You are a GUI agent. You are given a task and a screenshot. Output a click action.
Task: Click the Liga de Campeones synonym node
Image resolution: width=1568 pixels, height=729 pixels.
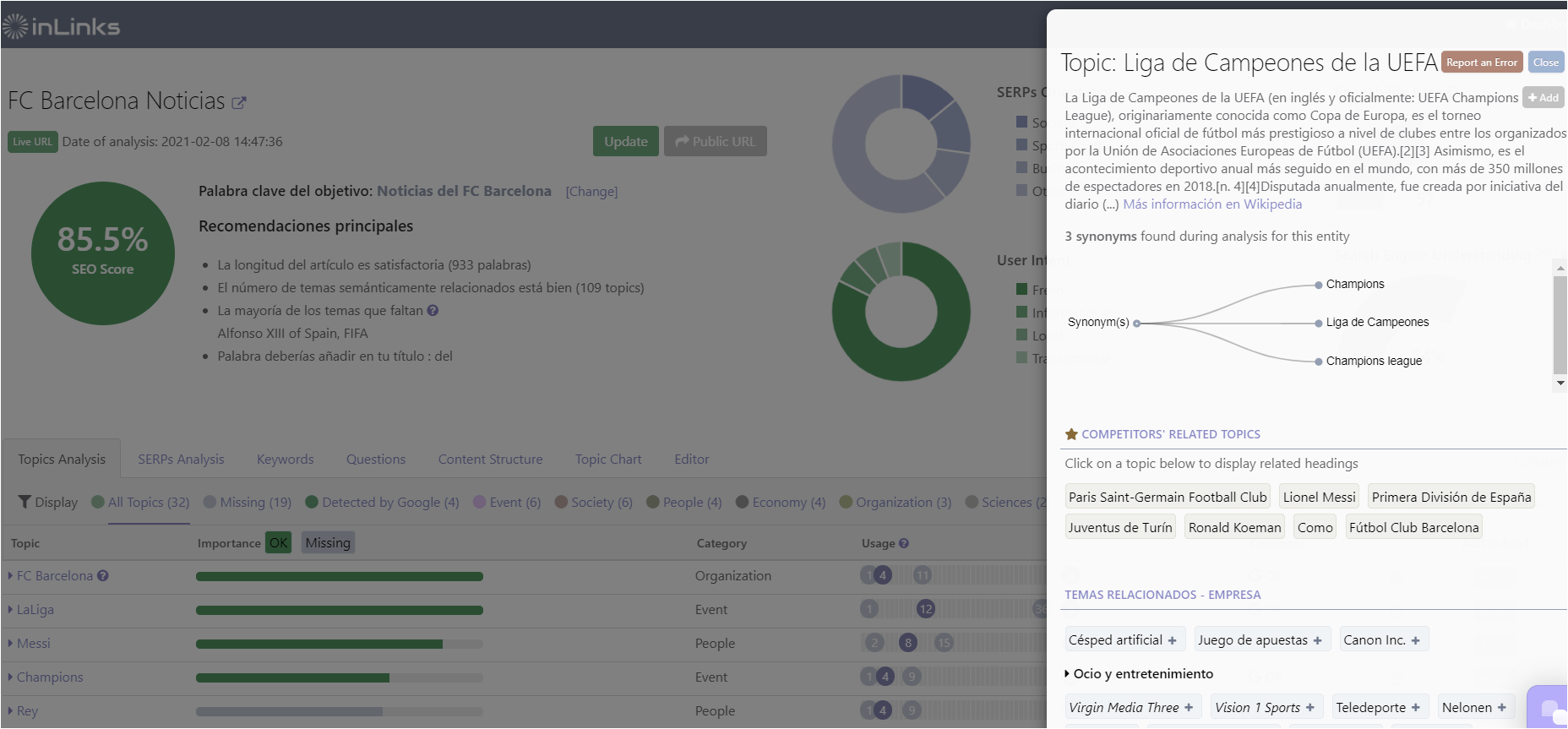1318,323
